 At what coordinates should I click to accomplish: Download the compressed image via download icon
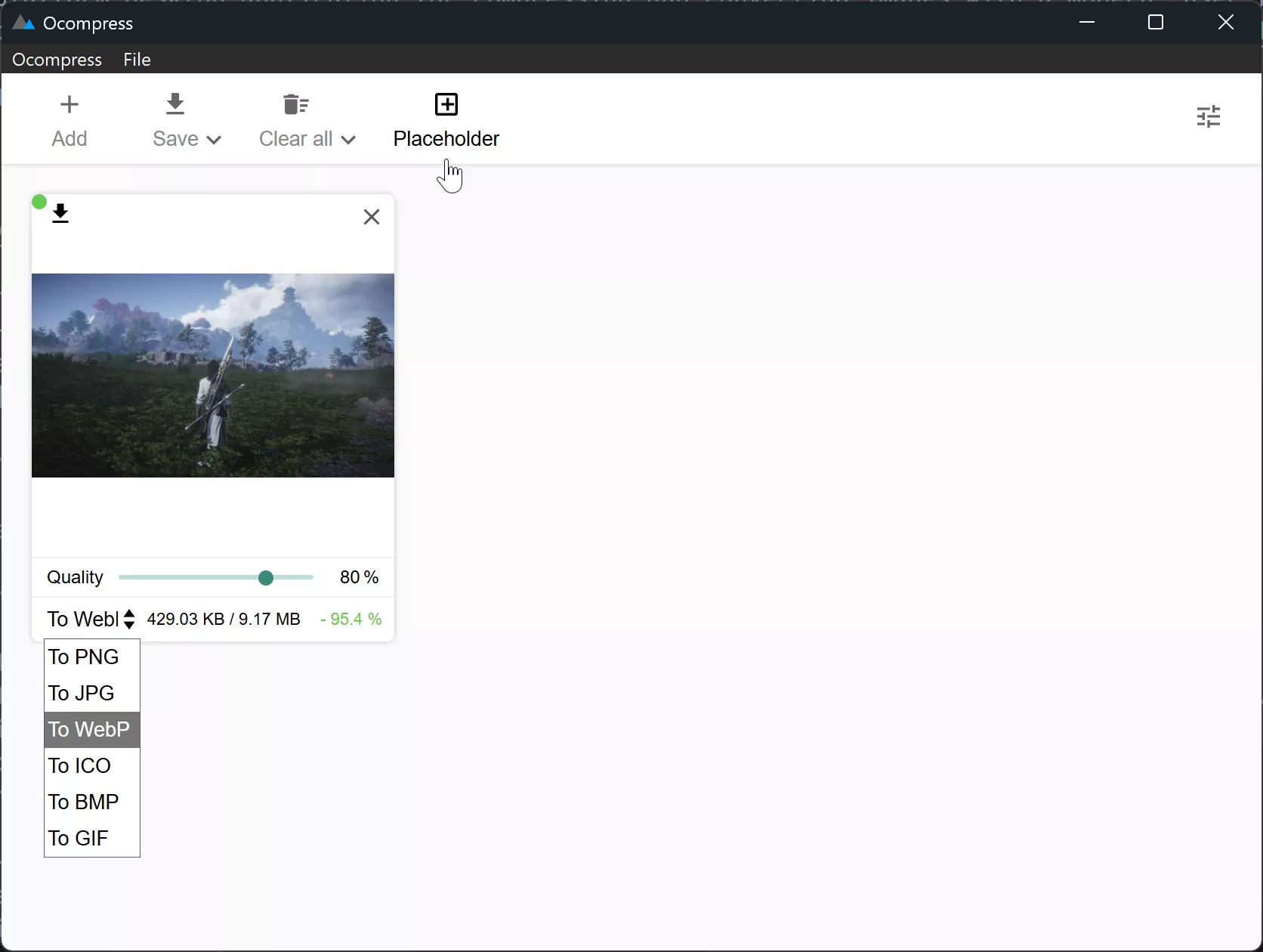(60, 214)
